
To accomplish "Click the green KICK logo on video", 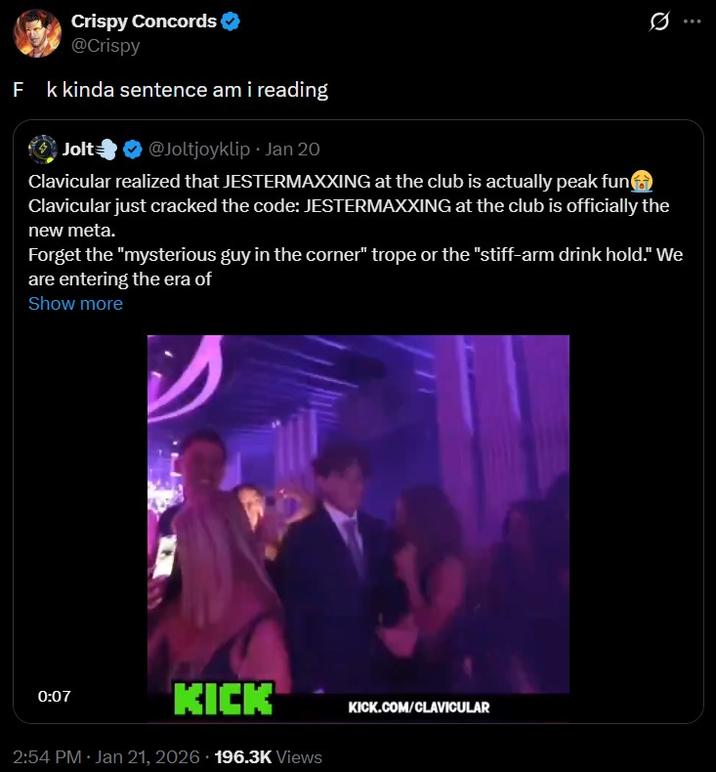I will (224, 697).
